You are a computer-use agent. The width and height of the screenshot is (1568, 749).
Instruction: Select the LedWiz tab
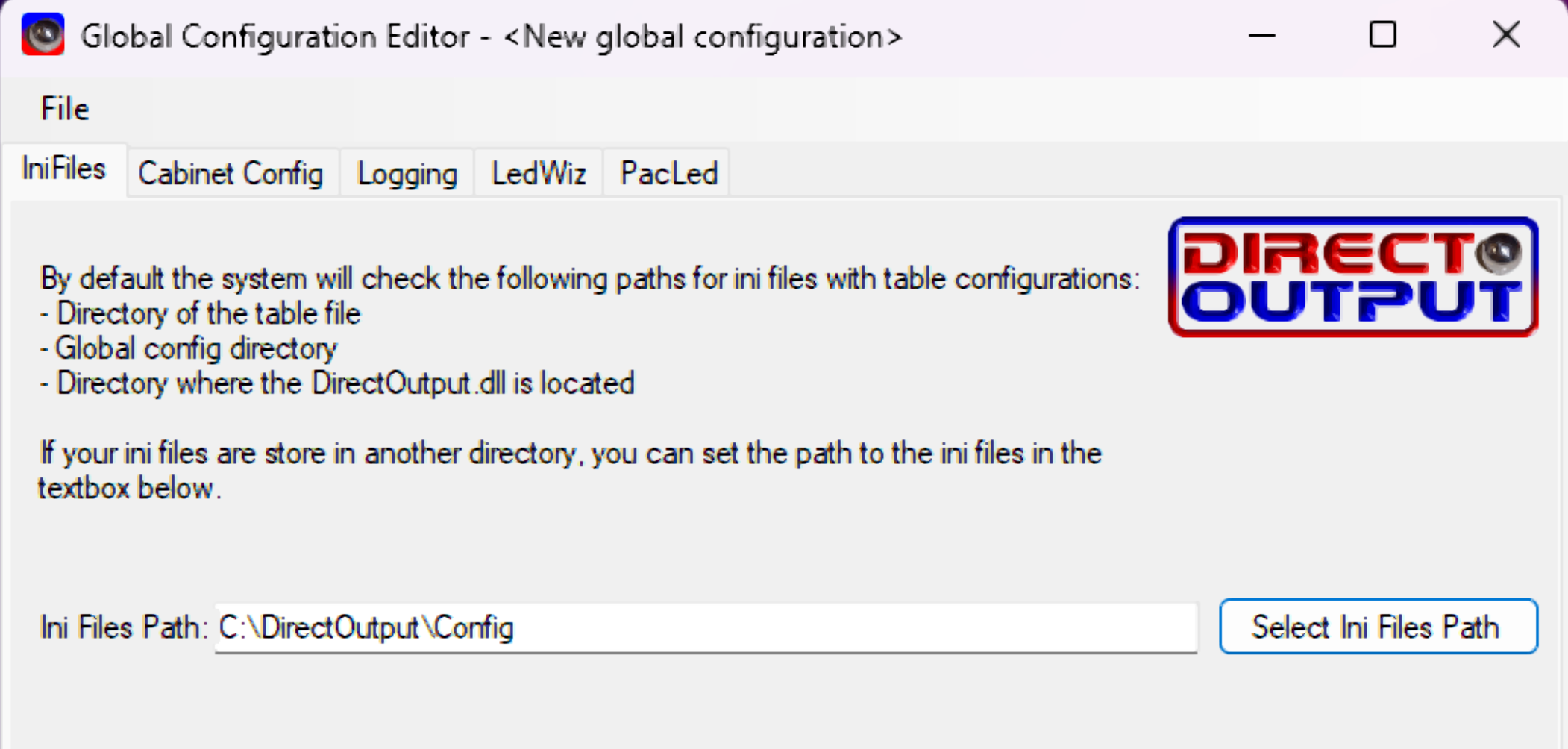coord(538,172)
